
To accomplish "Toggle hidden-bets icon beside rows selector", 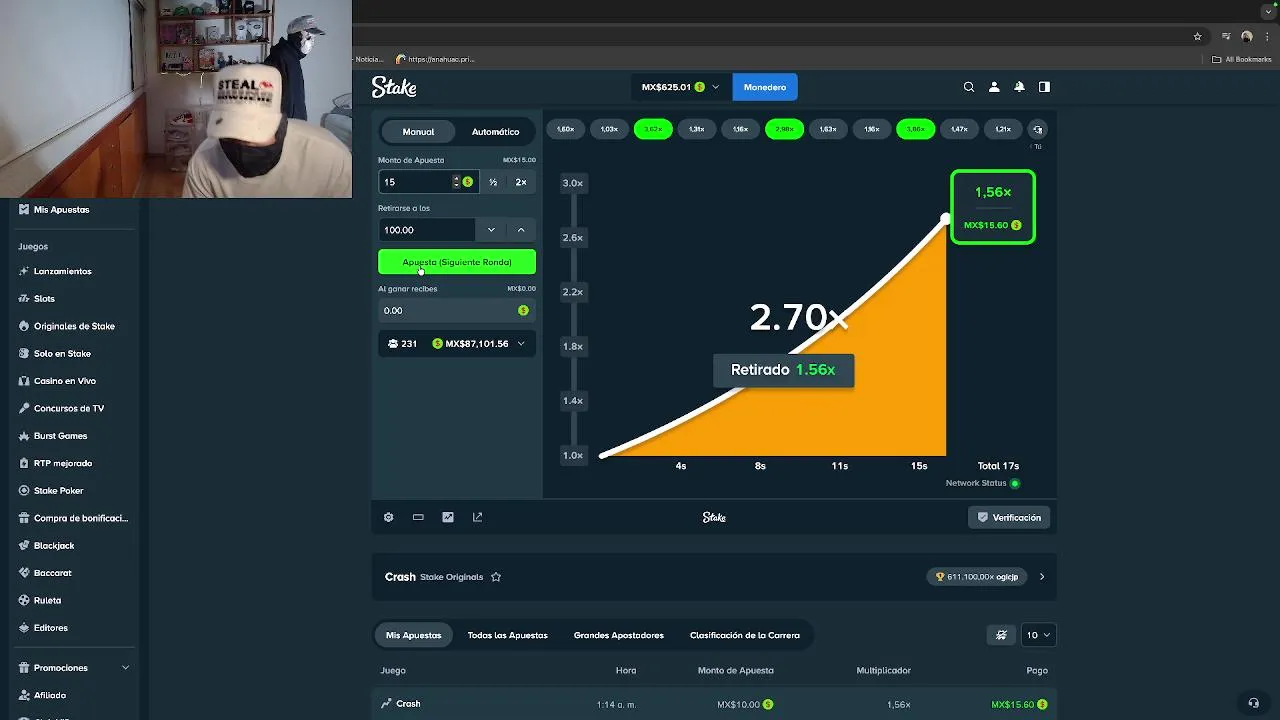I will point(1001,635).
